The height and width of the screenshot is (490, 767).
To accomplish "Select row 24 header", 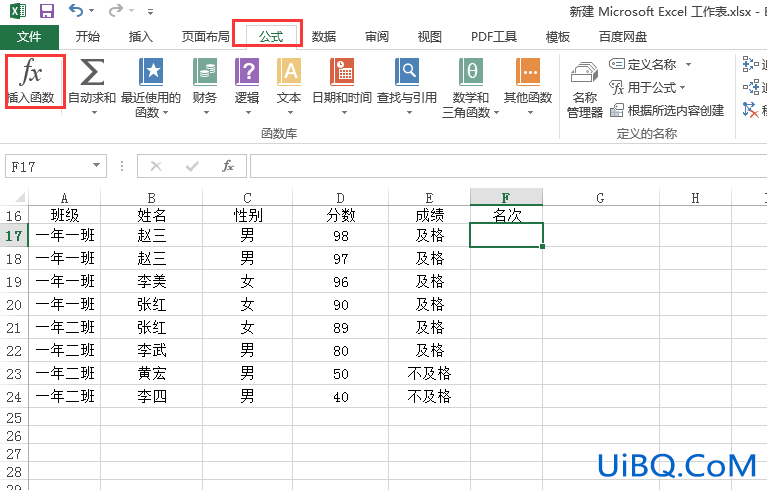I will 14,397.
